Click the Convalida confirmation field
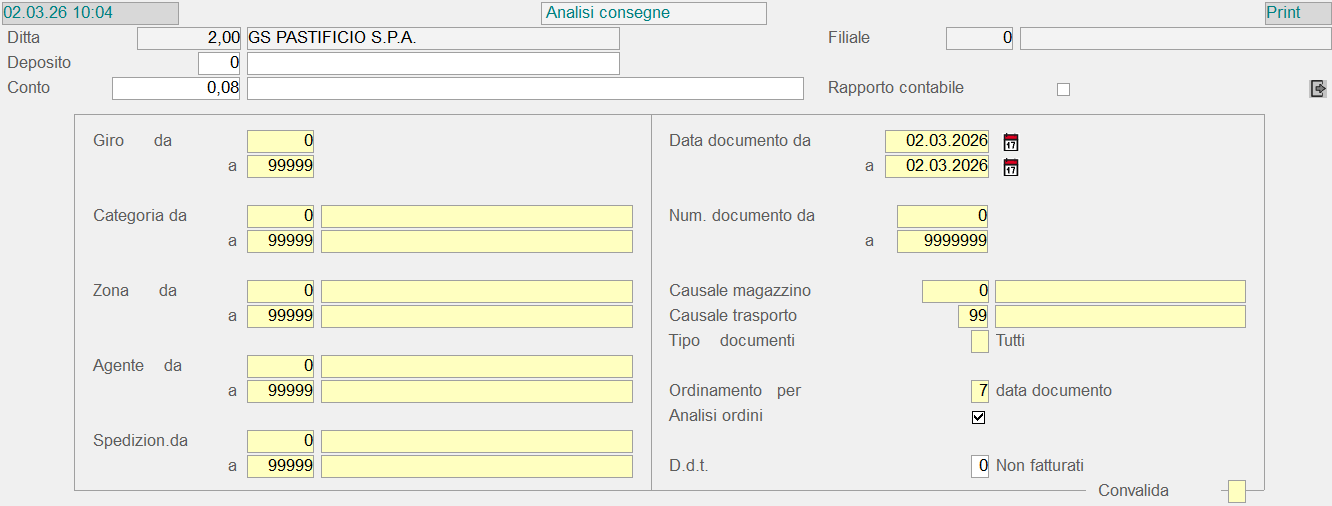1332x506 pixels. tap(1237, 491)
